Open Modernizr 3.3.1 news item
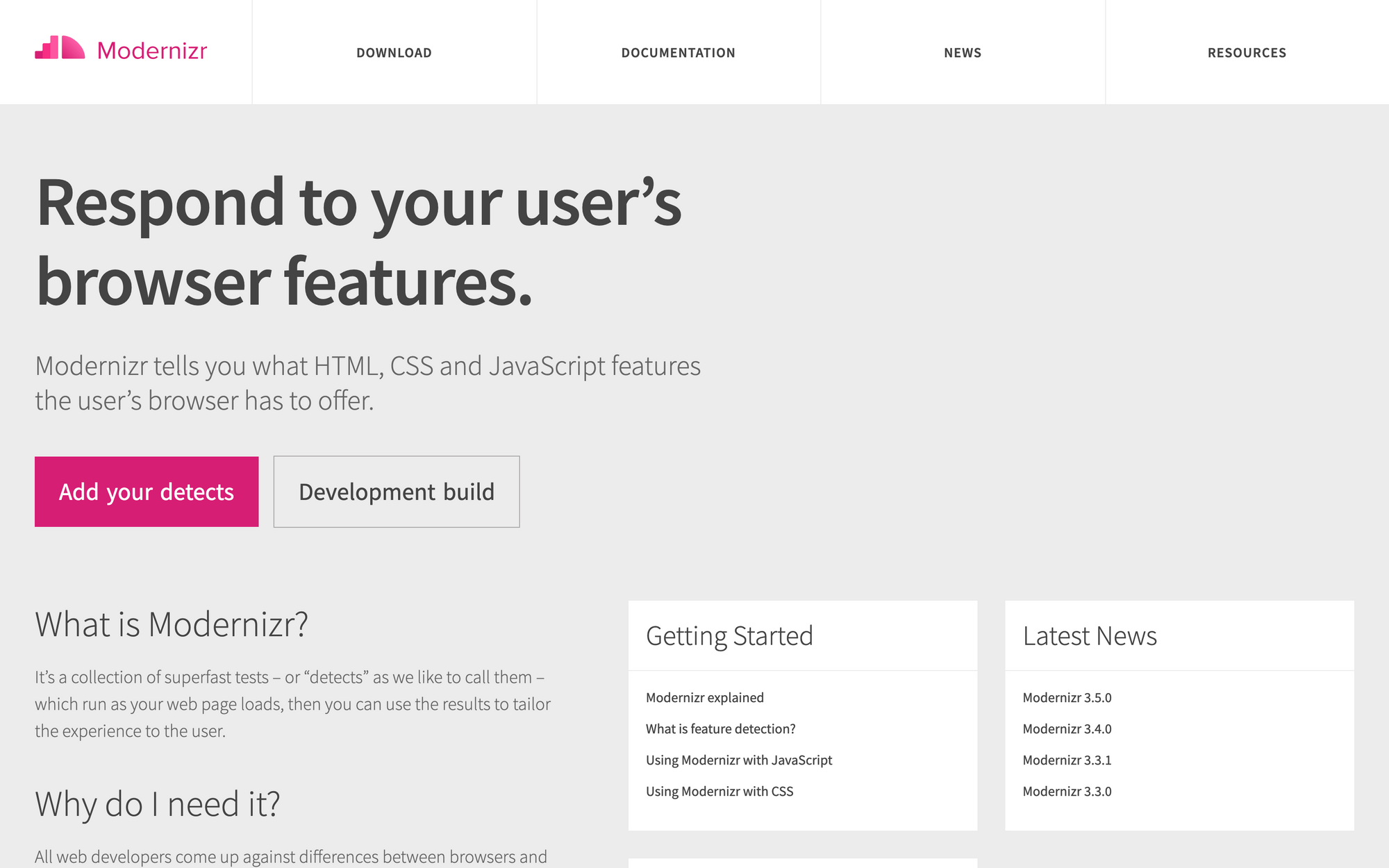 tap(1067, 760)
